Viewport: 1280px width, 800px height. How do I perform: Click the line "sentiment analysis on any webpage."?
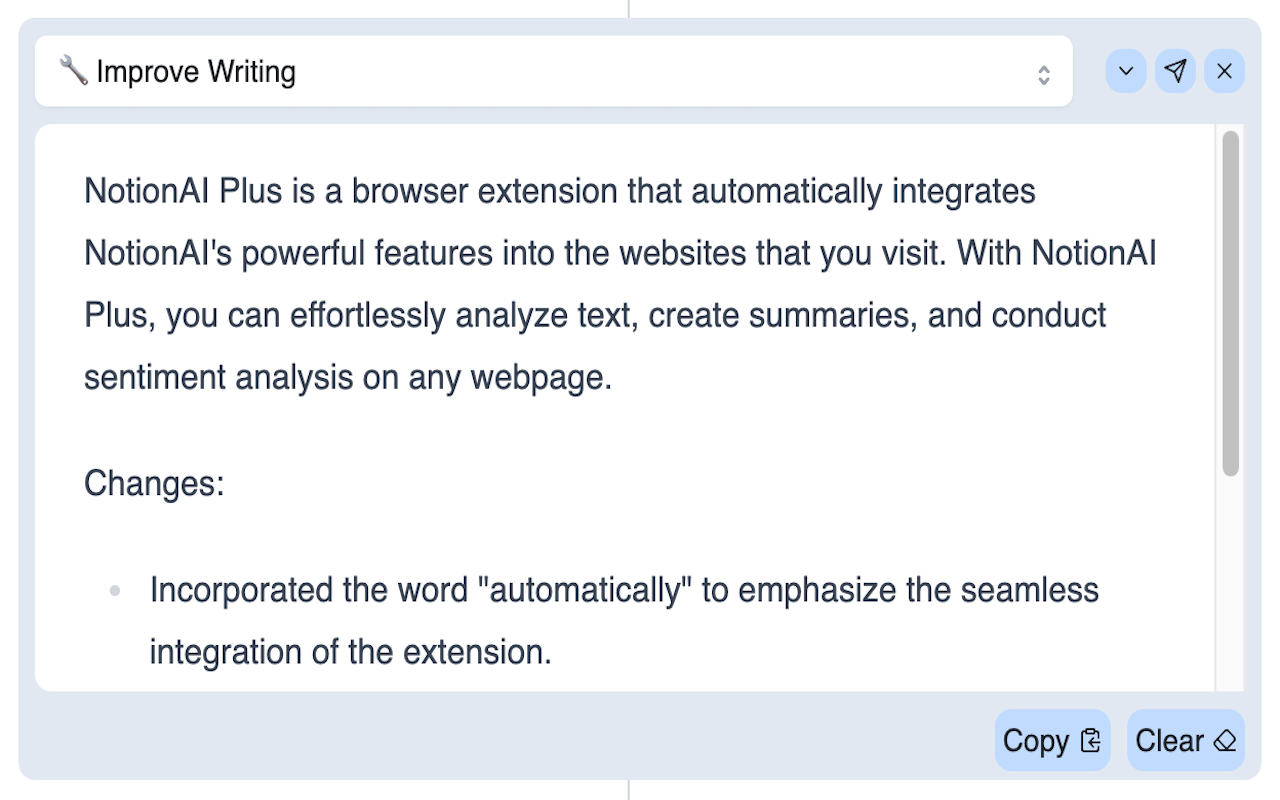(348, 377)
